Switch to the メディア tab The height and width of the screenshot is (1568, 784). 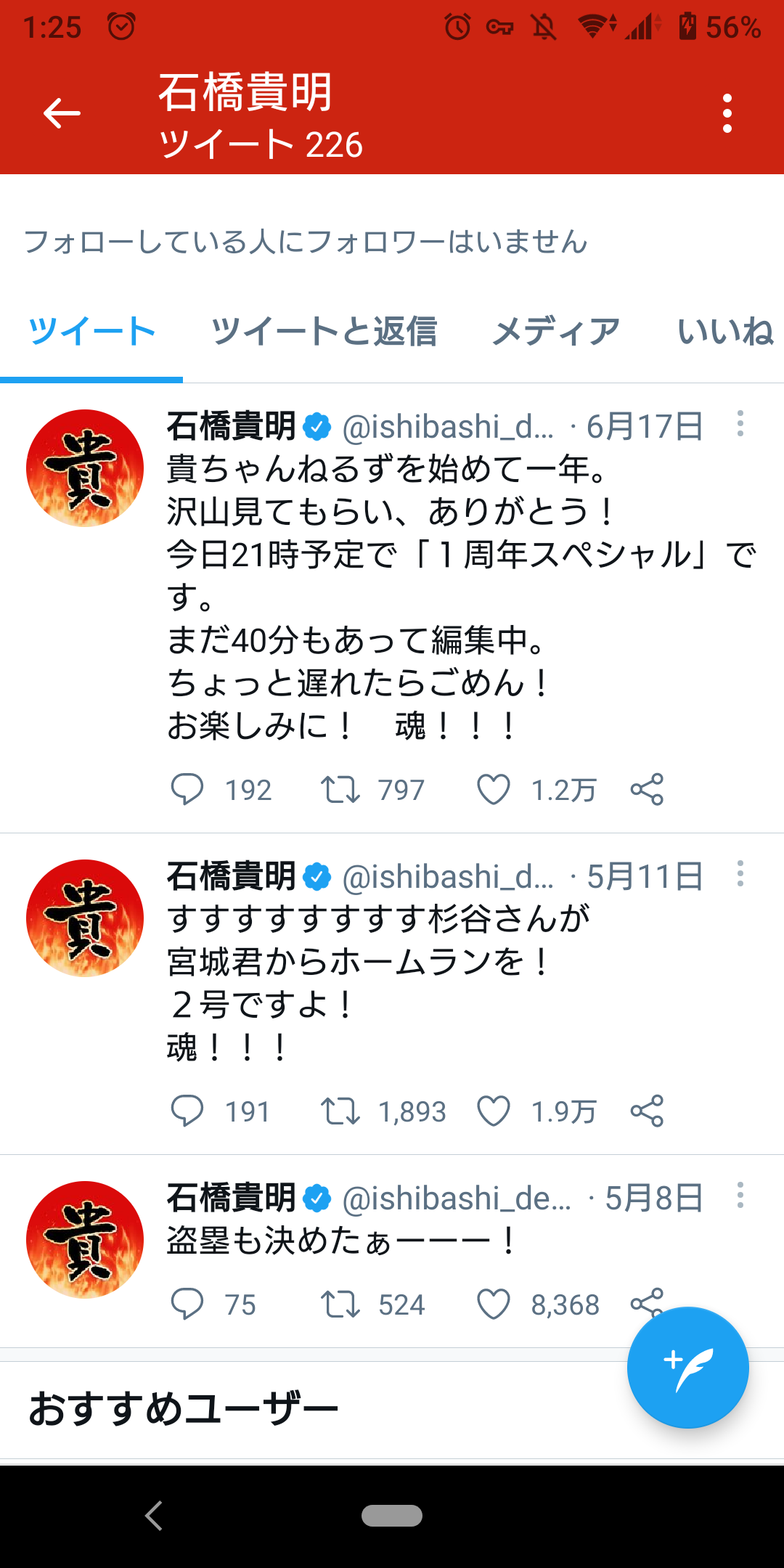[556, 331]
